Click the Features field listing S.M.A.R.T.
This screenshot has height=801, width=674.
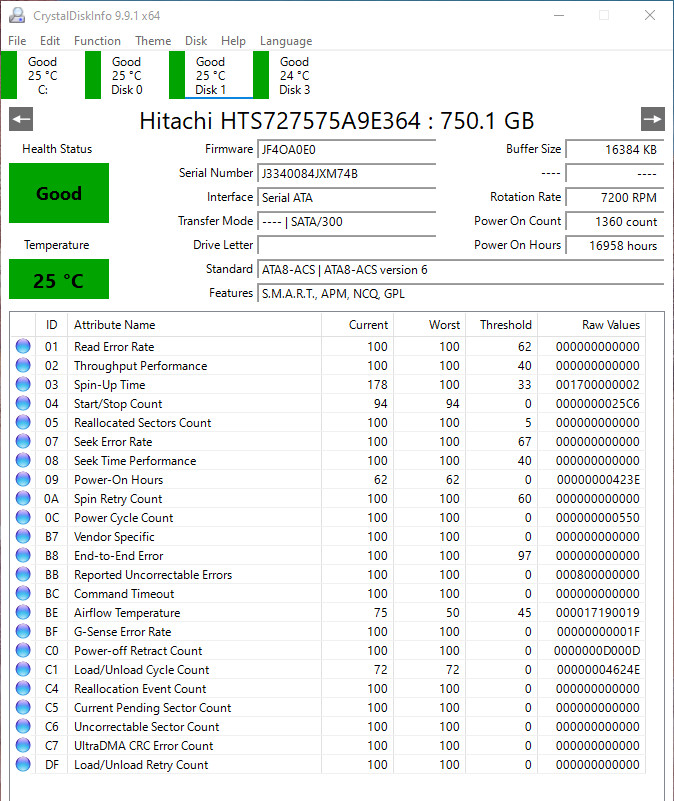click(x=460, y=294)
